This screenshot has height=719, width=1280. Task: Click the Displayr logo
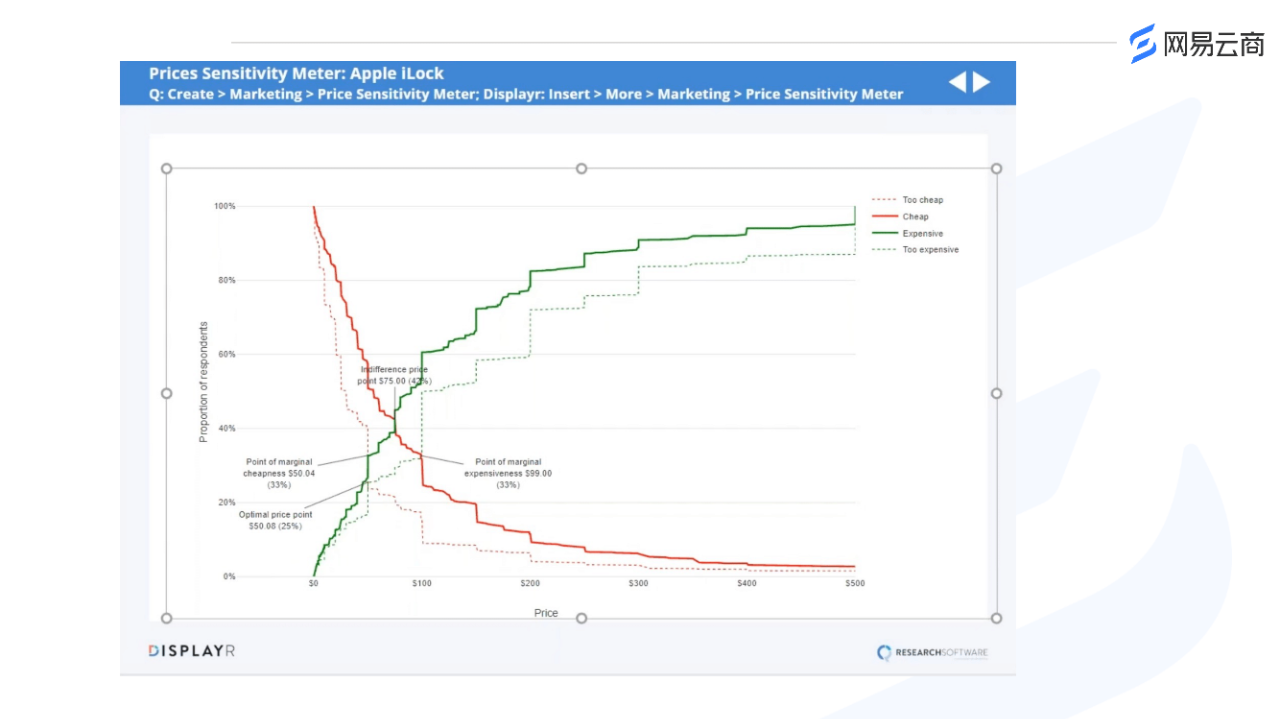pos(192,651)
